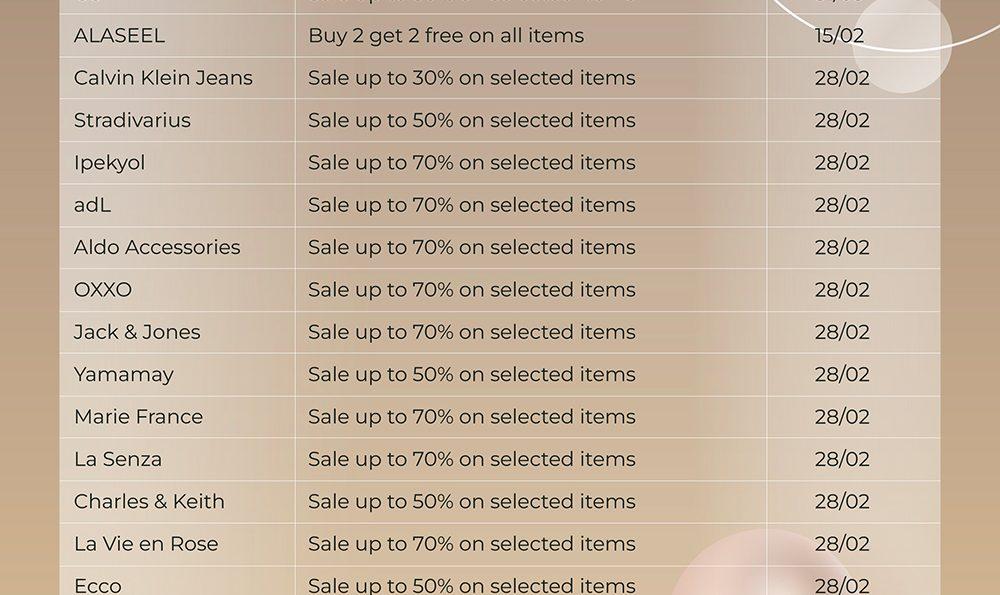The height and width of the screenshot is (595, 1000).
Task: Select the Jack & Jones entry
Action: pos(137,332)
